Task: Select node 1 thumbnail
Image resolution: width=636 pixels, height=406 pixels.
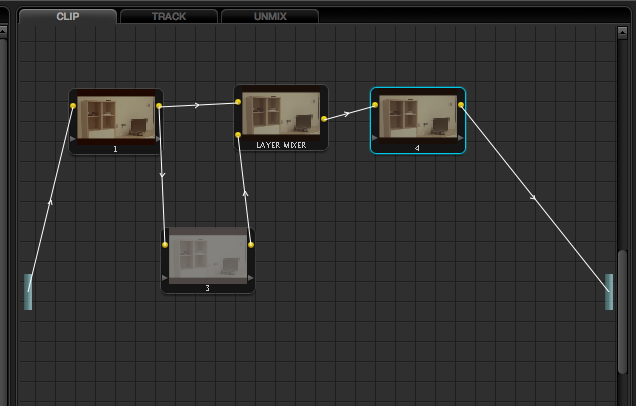Action: [116, 117]
